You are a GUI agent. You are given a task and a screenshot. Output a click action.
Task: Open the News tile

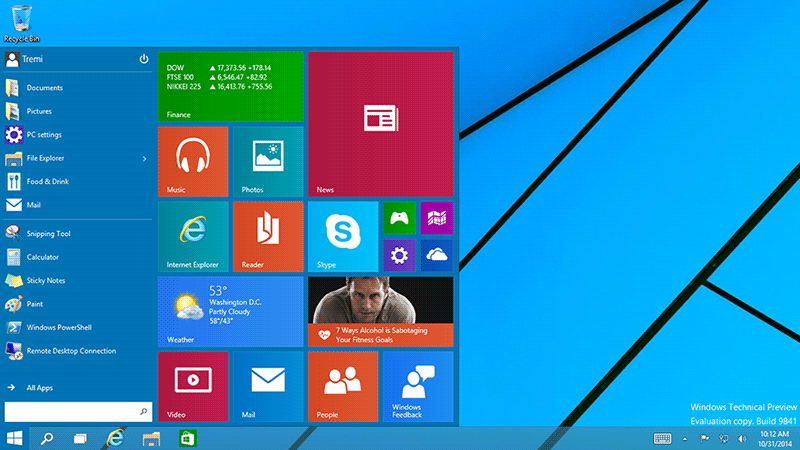pos(381,124)
